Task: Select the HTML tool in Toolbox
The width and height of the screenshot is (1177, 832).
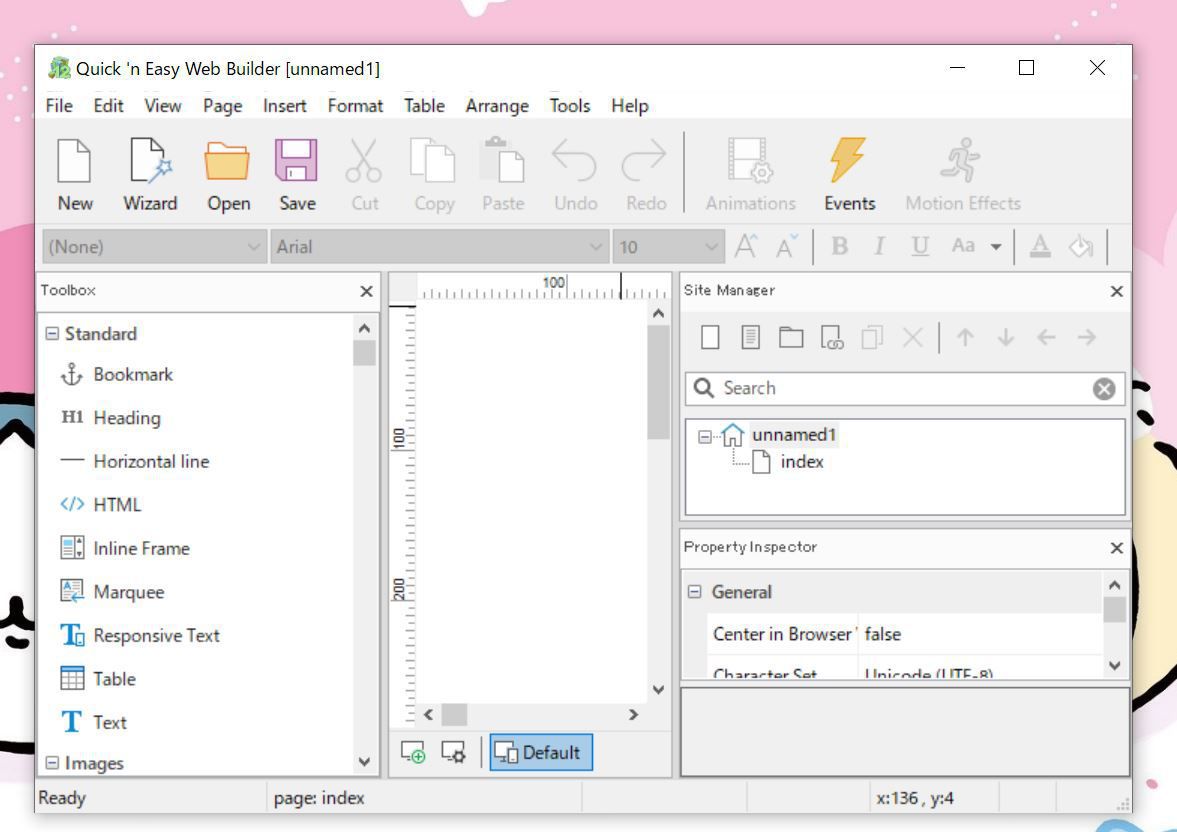Action: tap(101, 505)
